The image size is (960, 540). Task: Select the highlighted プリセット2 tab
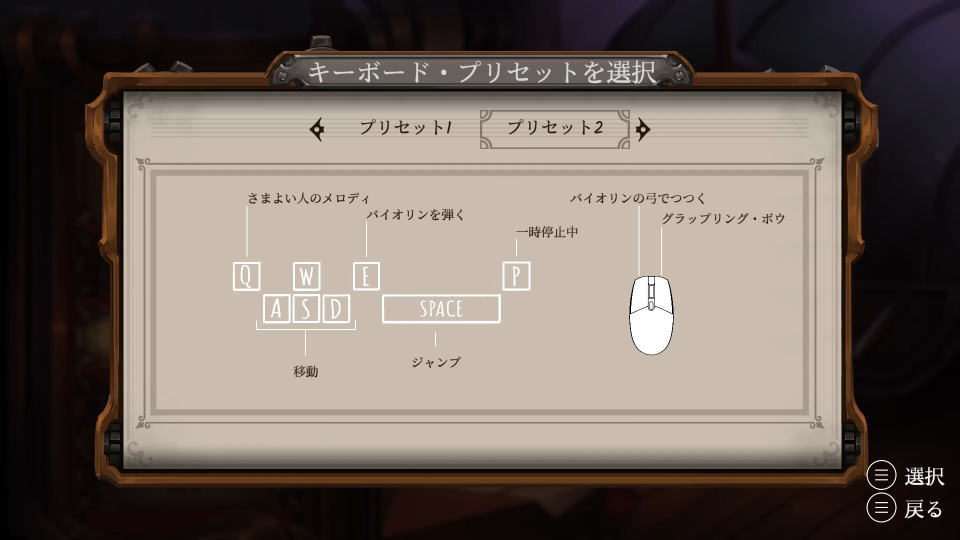tap(555, 129)
